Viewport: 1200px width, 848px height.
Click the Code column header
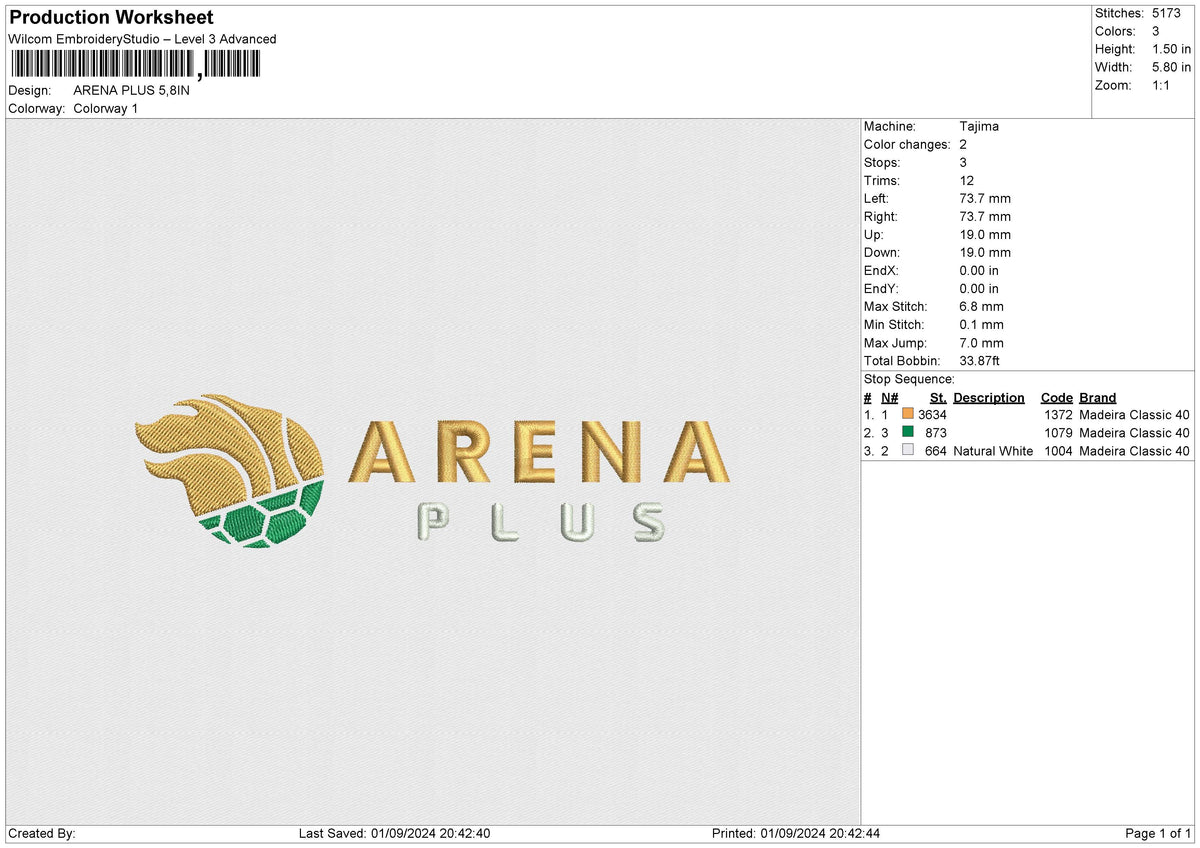tap(1057, 397)
